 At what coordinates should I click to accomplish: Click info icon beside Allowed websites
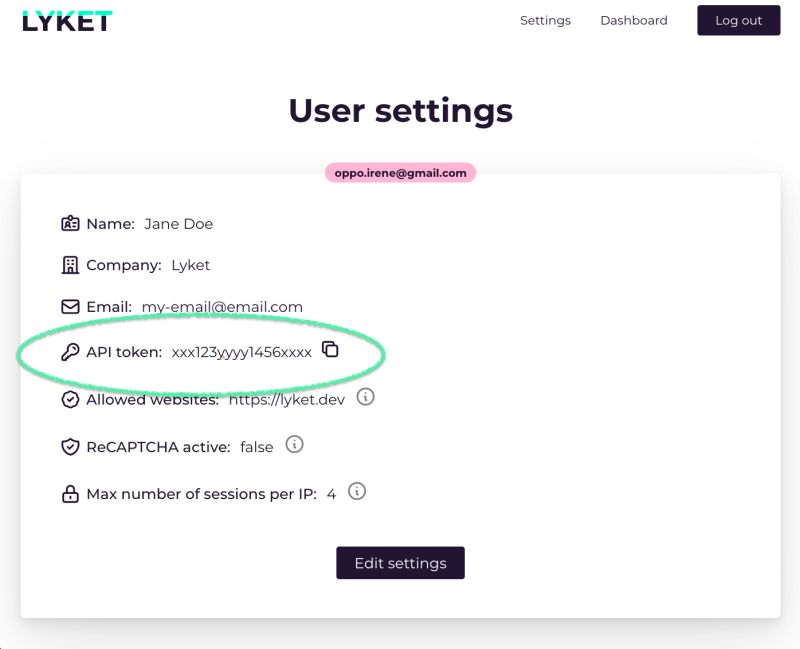tap(365, 397)
